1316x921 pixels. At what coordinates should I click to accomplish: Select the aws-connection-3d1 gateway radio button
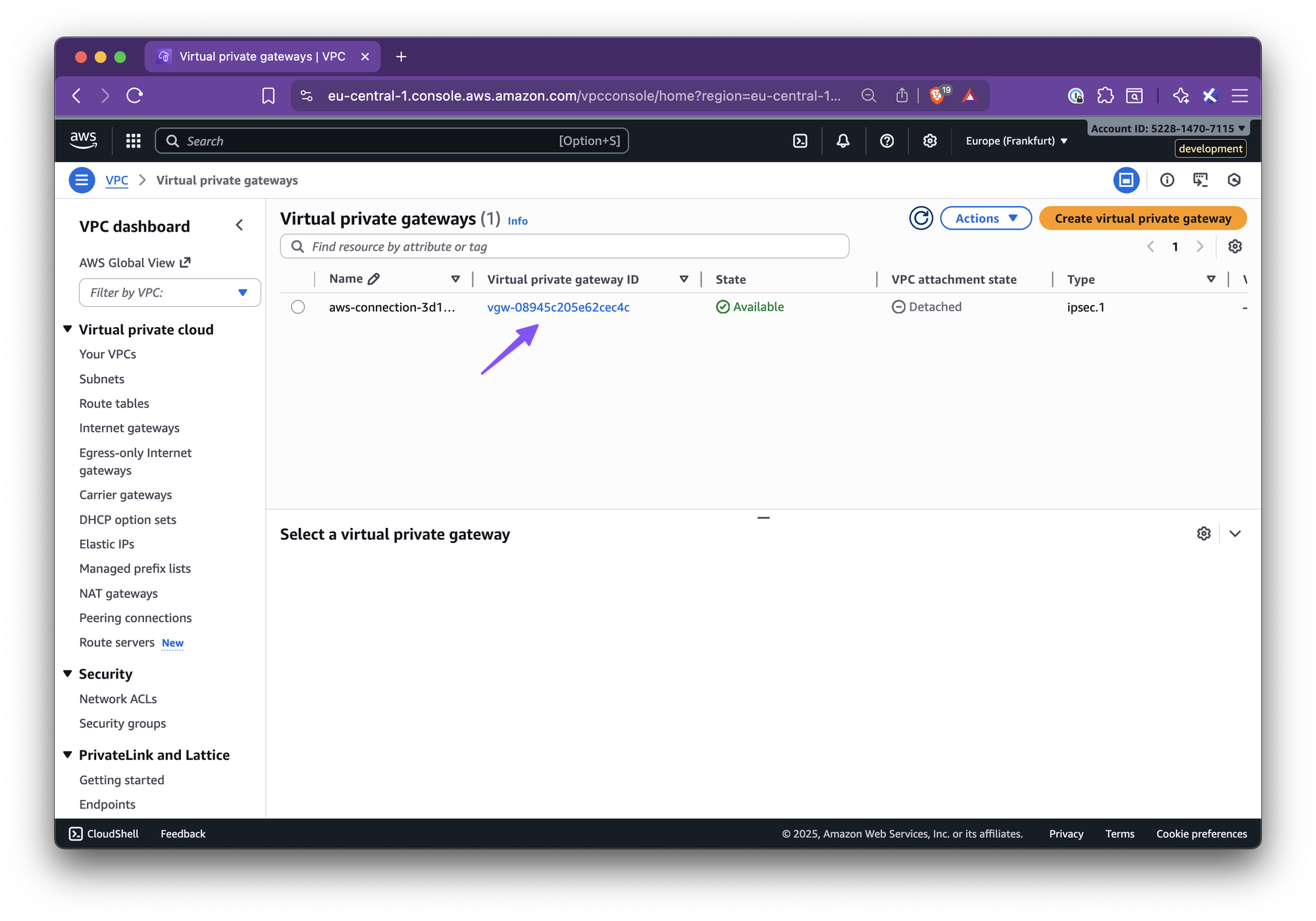pyautogui.click(x=298, y=307)
